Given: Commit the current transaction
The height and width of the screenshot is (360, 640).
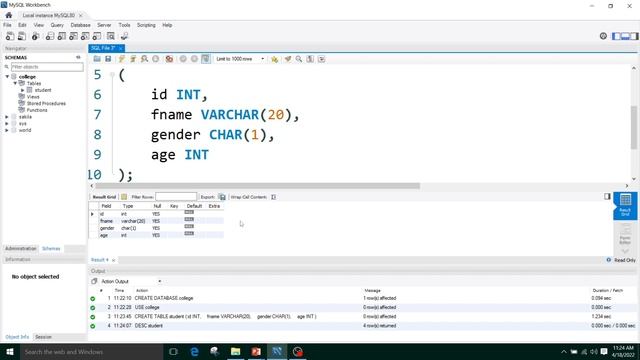Looking at the screenshot, I should click(x=183, y=59).
